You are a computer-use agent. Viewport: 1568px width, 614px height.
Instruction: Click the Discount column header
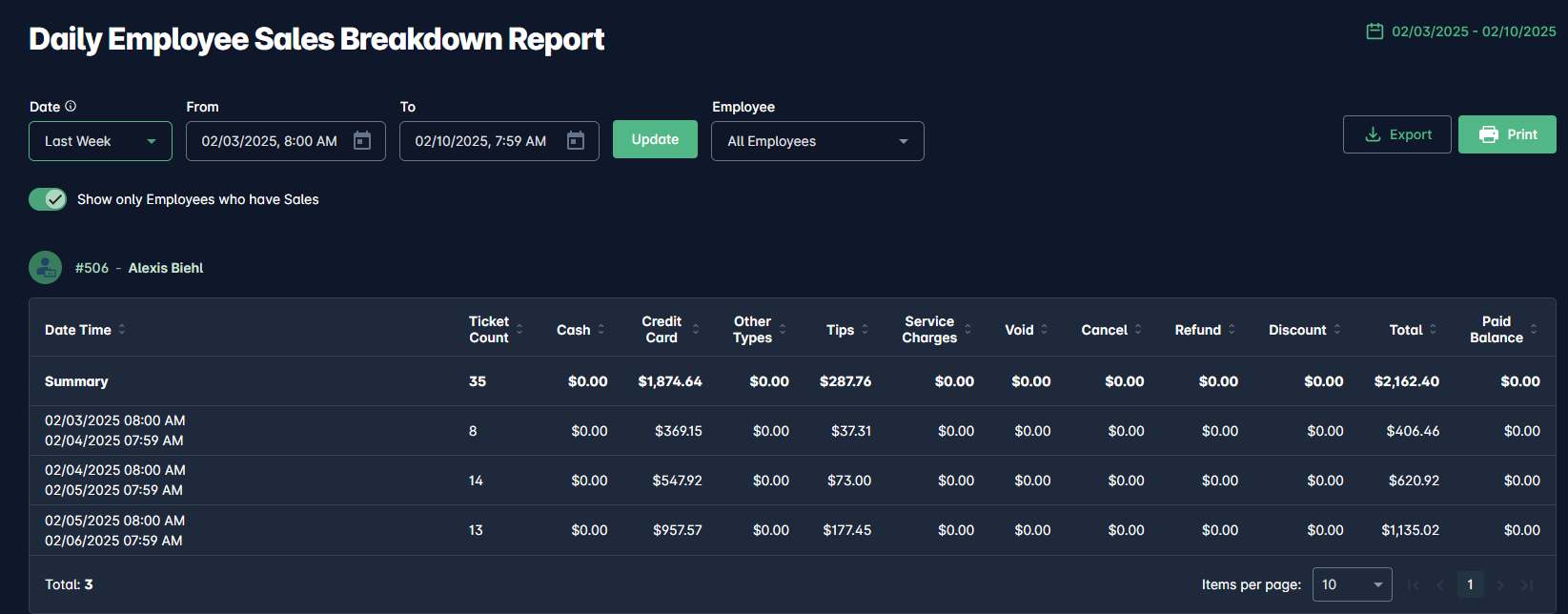click(x=1296, y=330)
